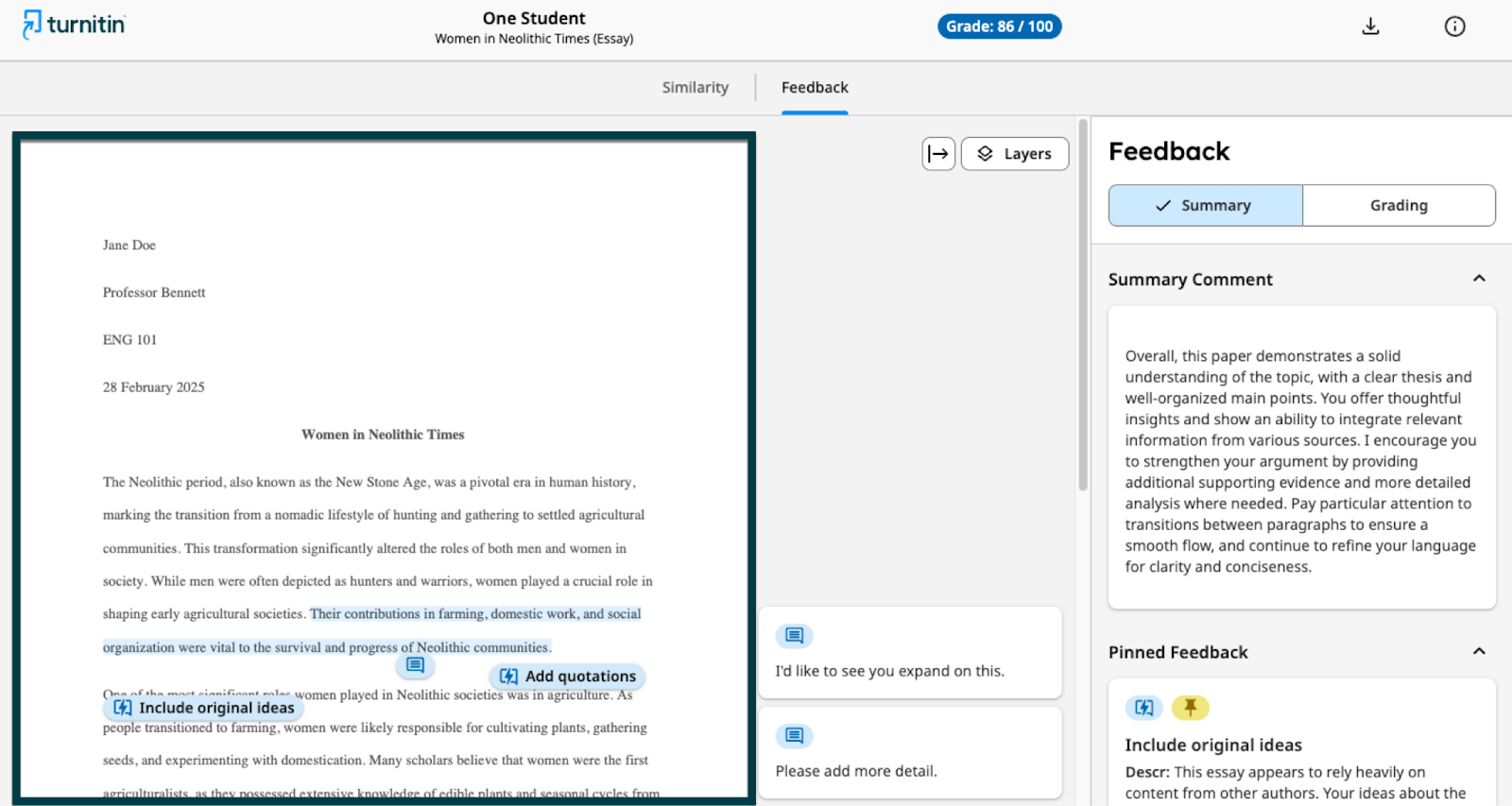Switch to the Feedback tab

815,88
